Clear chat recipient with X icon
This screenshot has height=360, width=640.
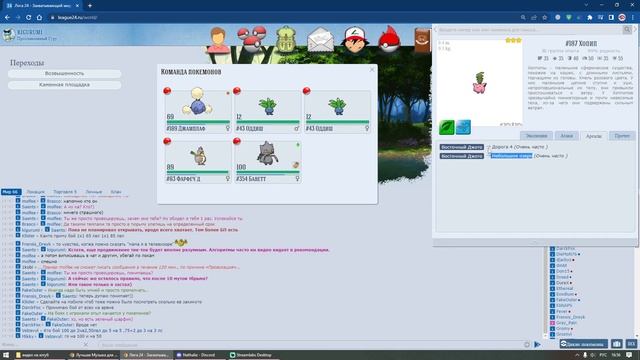(x=85, y=345)
